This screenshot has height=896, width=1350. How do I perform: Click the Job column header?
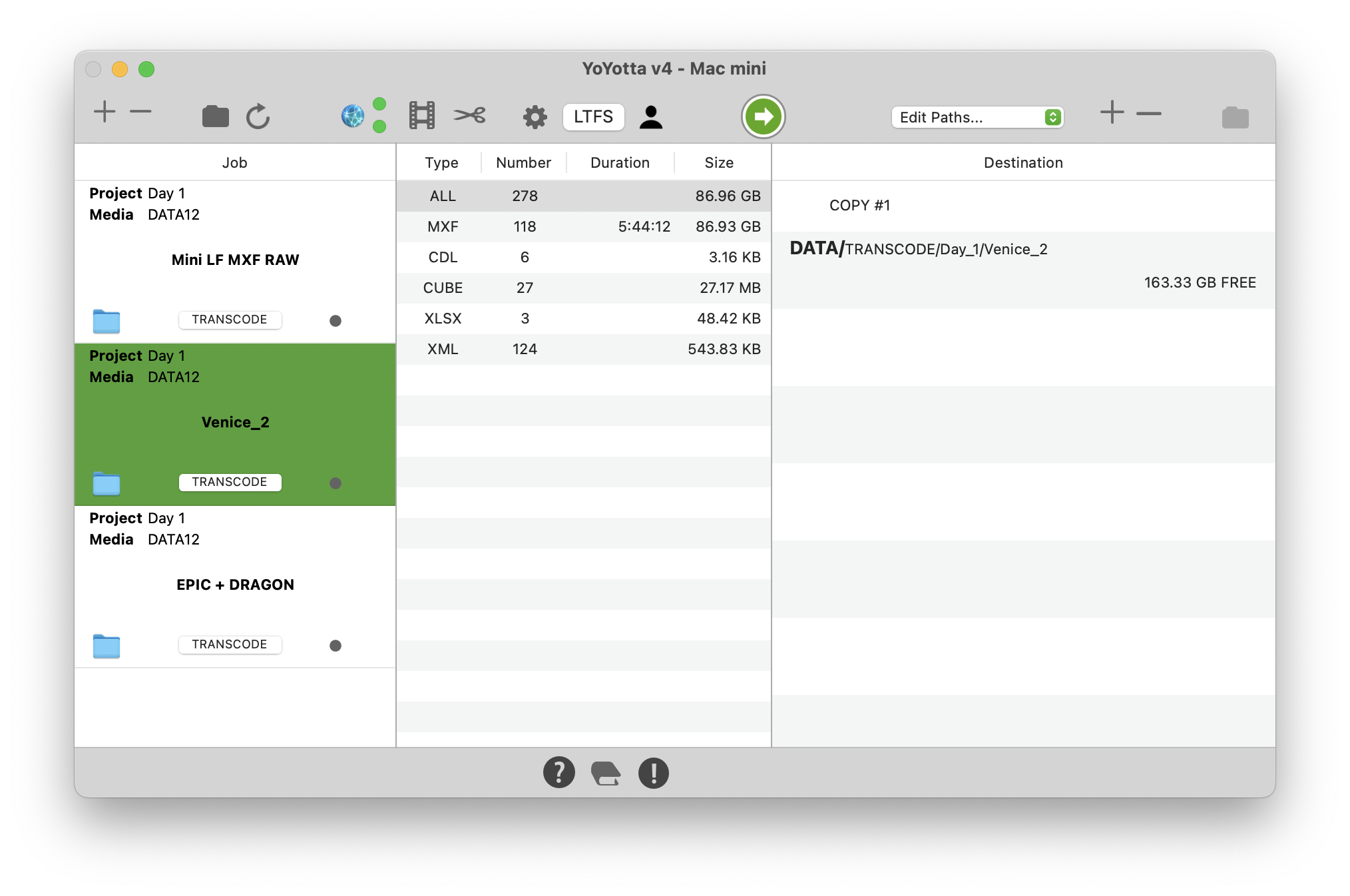(235, 162)
